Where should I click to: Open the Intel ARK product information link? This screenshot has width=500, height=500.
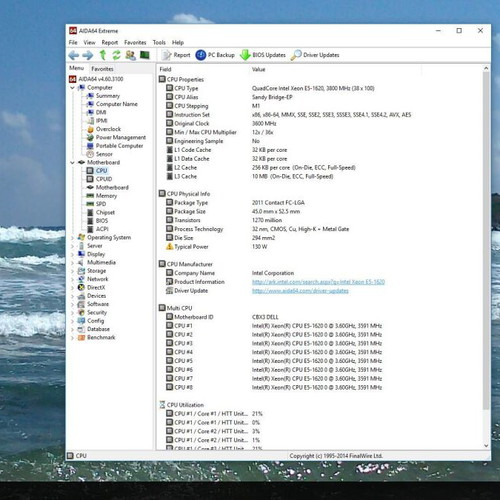pos(318,282)
